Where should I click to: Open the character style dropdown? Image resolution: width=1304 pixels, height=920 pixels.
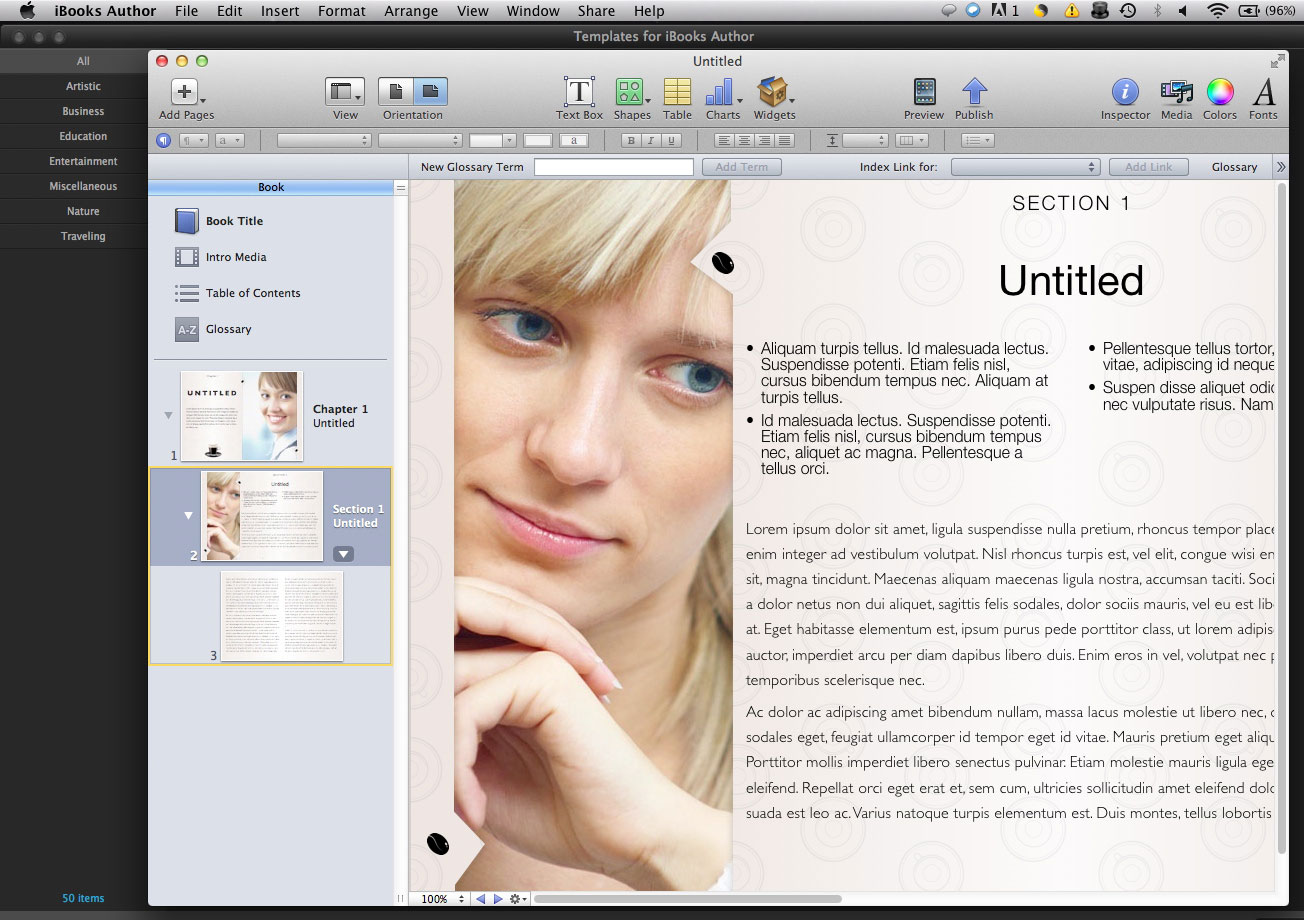(x=230, y=141)
